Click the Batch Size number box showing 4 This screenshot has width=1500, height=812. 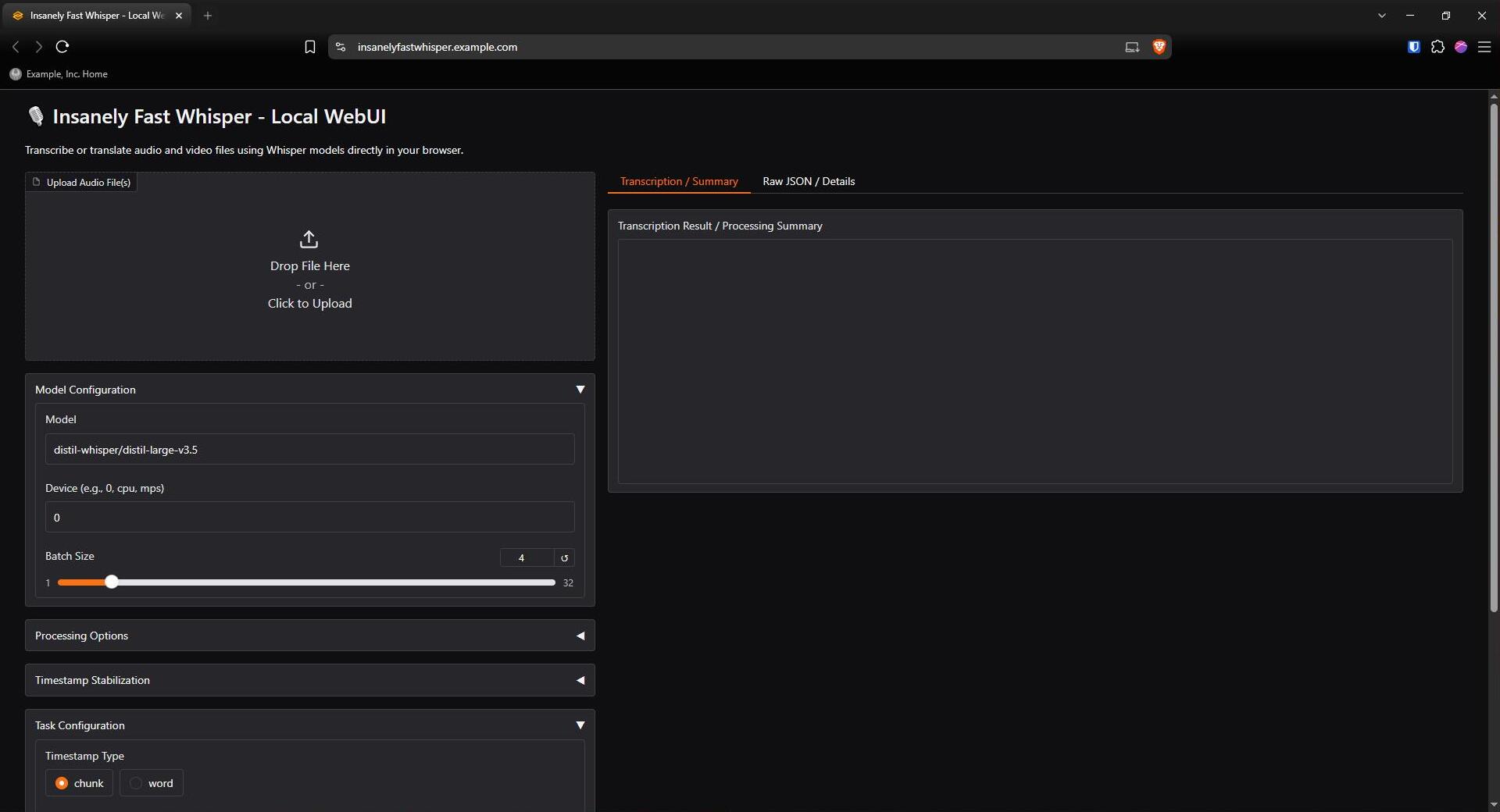(527, 557)
